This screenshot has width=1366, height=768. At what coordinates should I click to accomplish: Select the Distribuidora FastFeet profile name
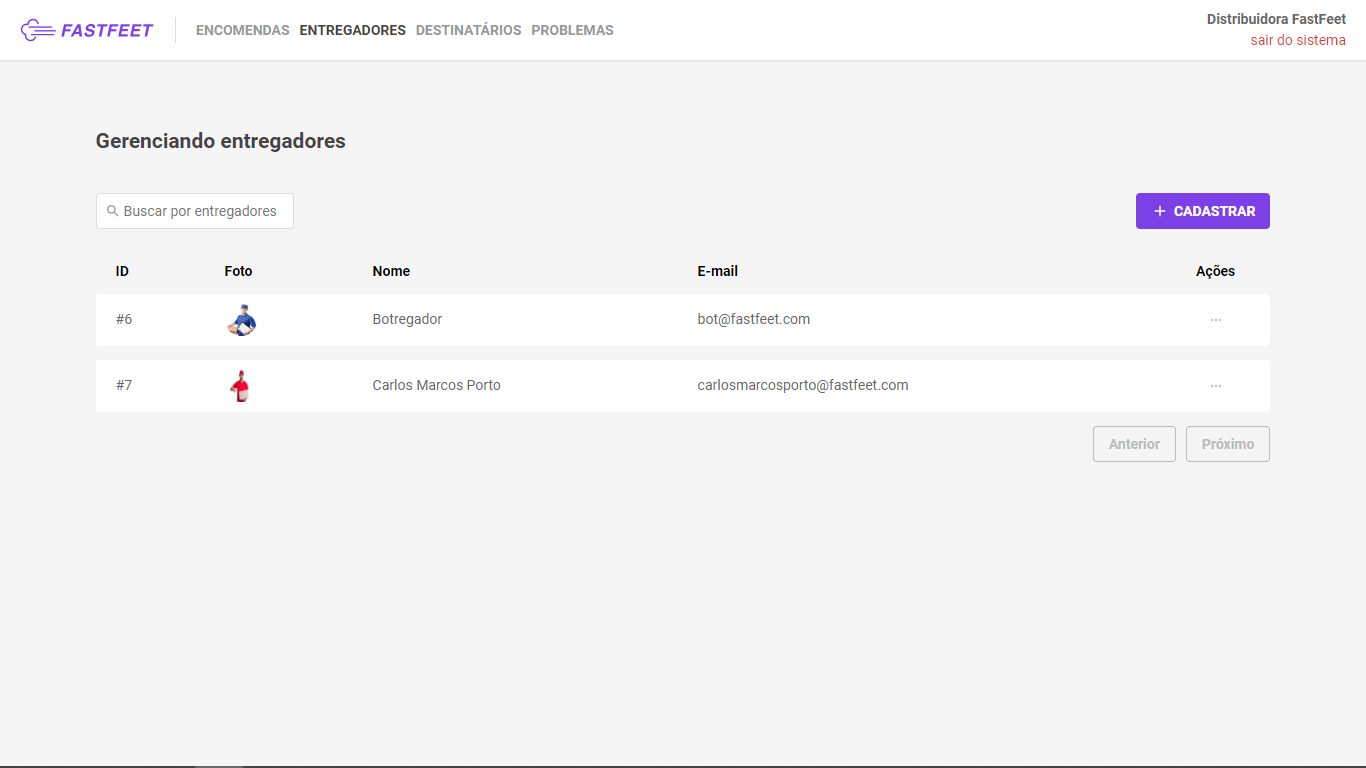pos(1276,19)
